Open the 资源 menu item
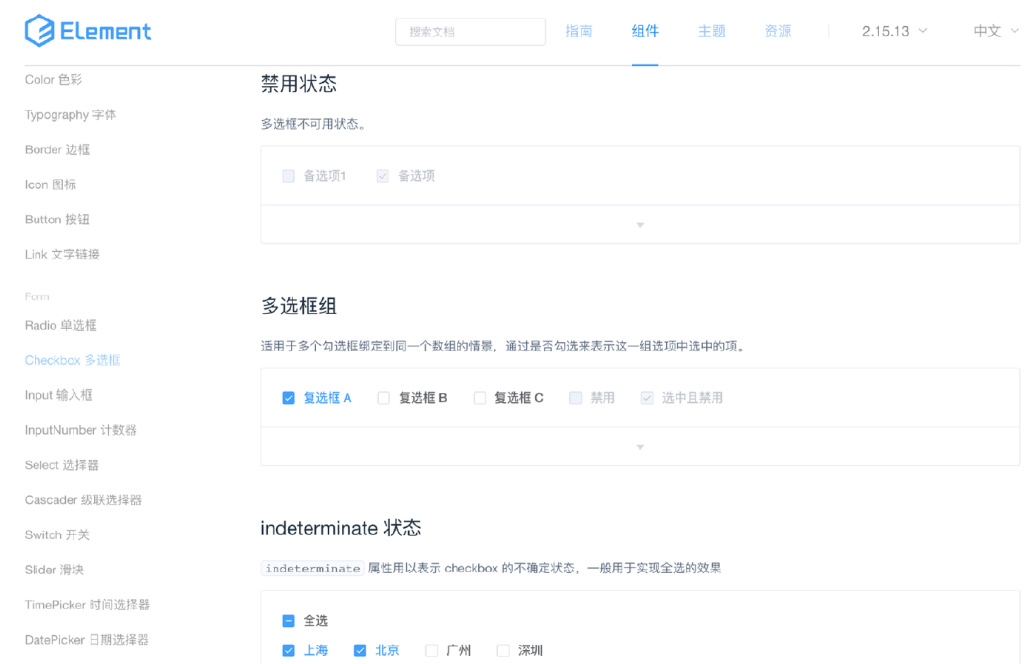 (x=777, y=31)
